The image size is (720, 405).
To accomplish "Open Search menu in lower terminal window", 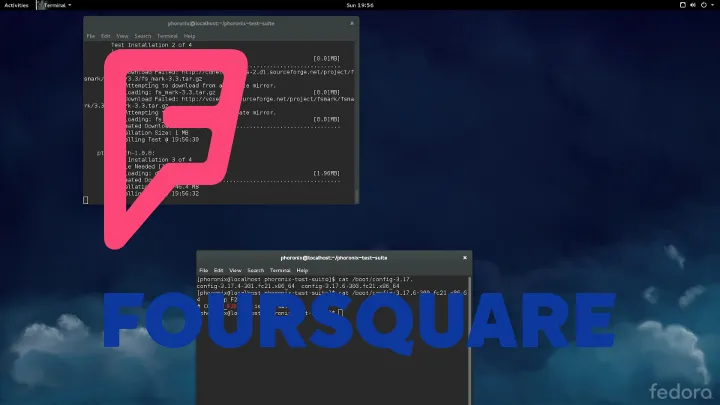I will pos(255,270).
